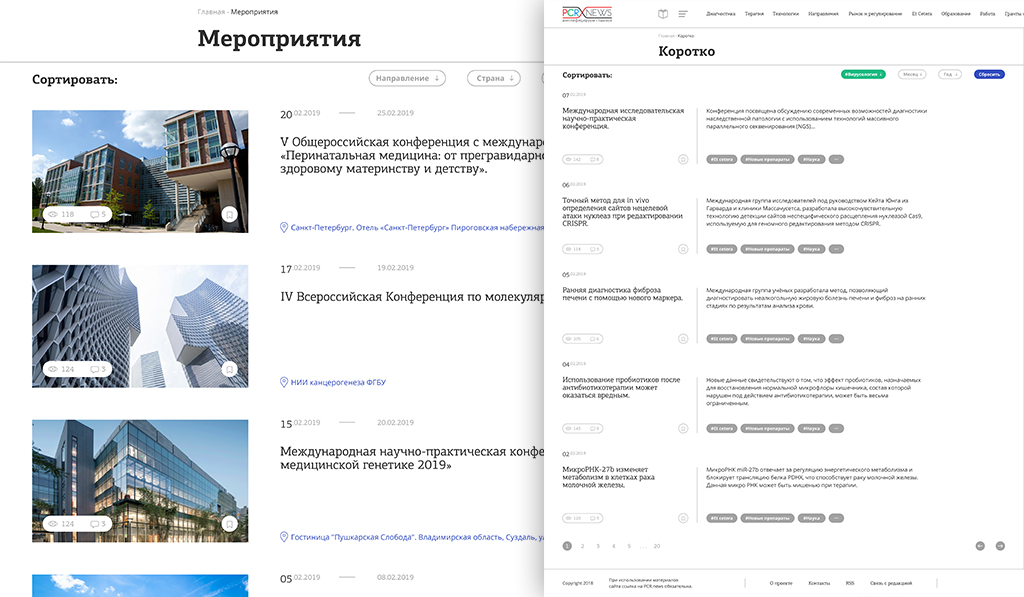Open the green Вирусология filter dropdown

coord(863,74)
